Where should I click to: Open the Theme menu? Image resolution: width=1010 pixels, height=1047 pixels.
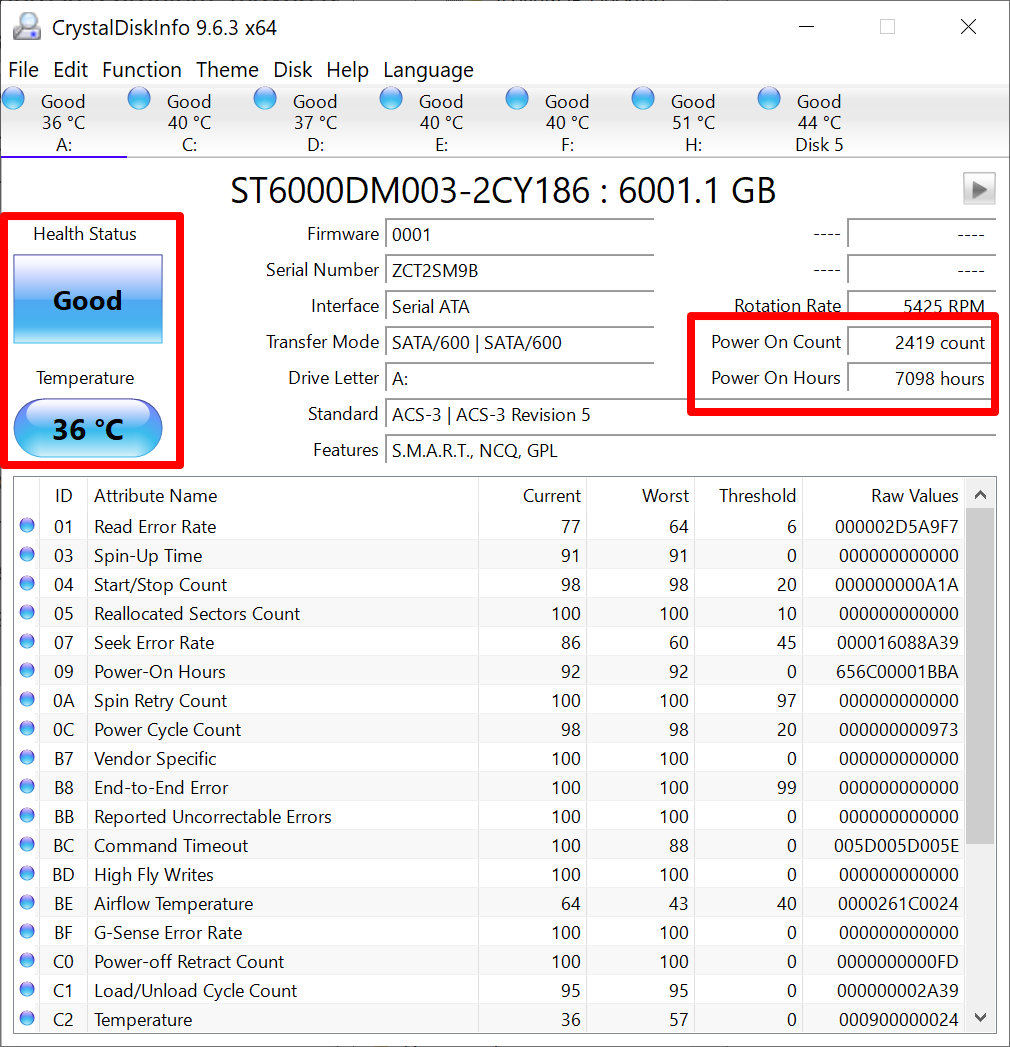click(x=227, y=69)
